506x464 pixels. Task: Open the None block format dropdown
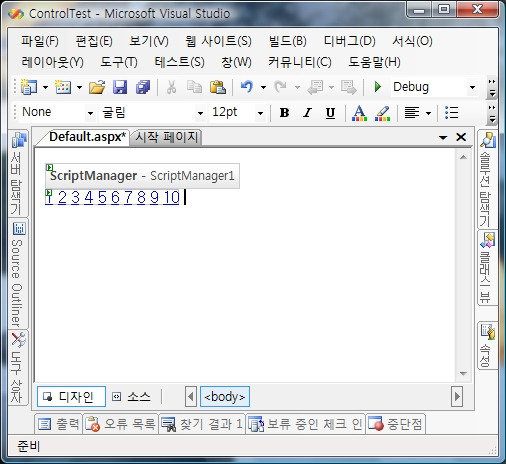(90, 113)
